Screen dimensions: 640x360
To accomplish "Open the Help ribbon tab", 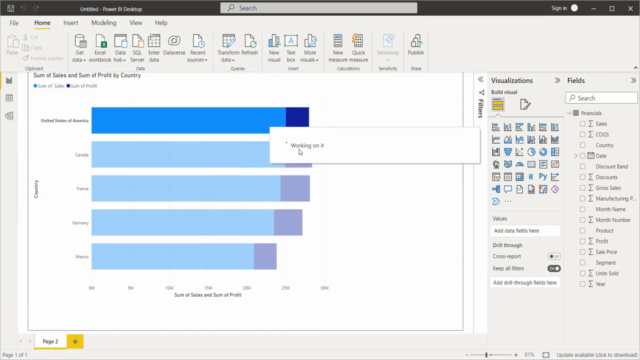I will [x=161, y=23].
